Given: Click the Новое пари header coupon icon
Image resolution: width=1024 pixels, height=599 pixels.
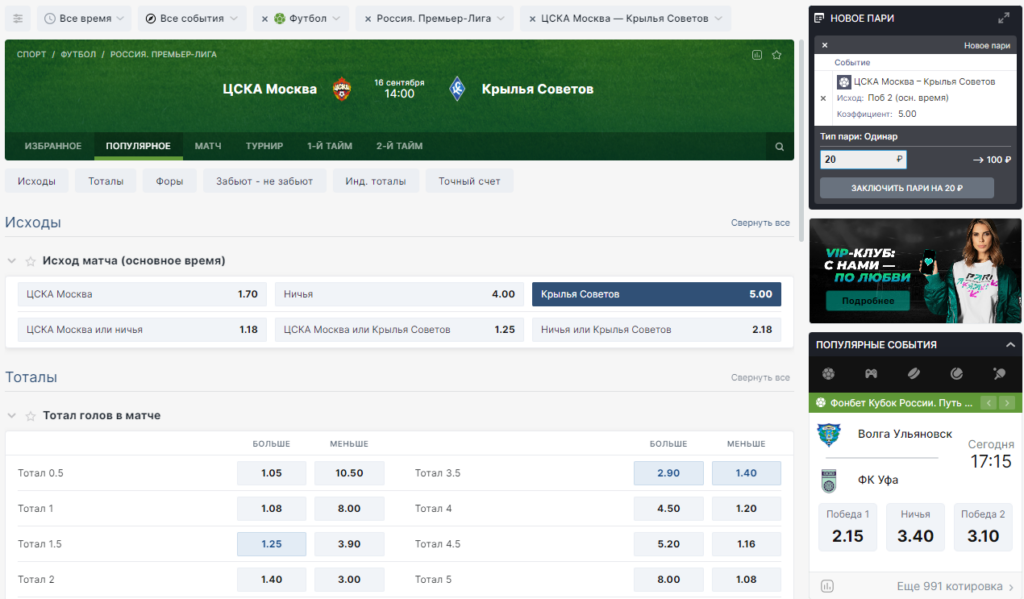Looking at the screenshot, I should pos(819,18).
